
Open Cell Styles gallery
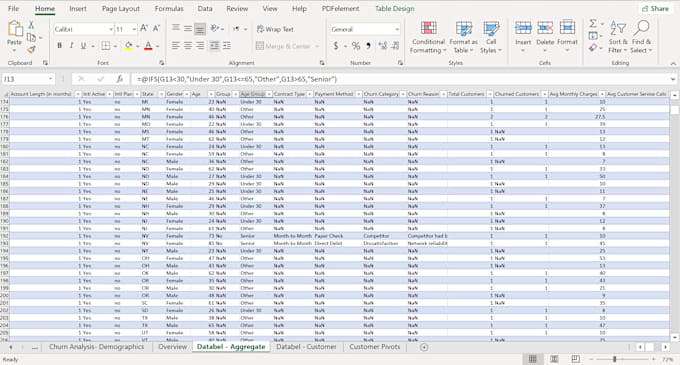(491, 37)
